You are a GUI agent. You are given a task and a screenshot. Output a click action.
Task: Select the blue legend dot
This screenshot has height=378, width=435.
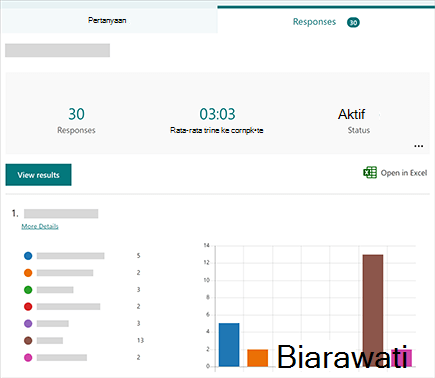point(28,256)
